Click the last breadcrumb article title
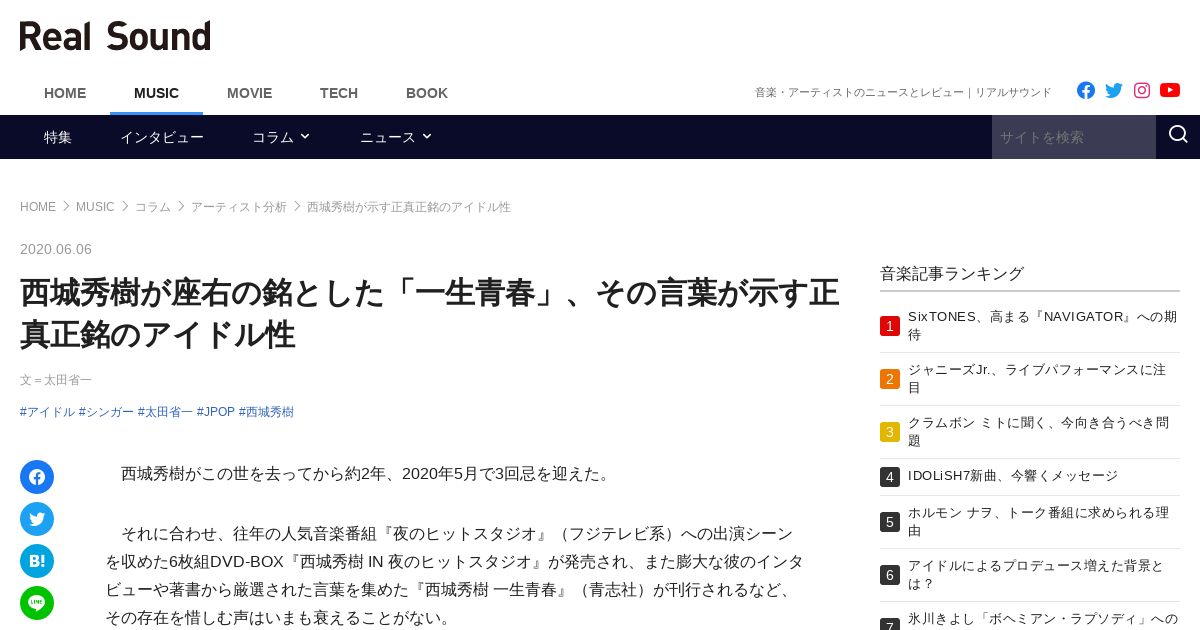Image resolution: width=1200 pixels, height=630 pixels. coord(409,207)
